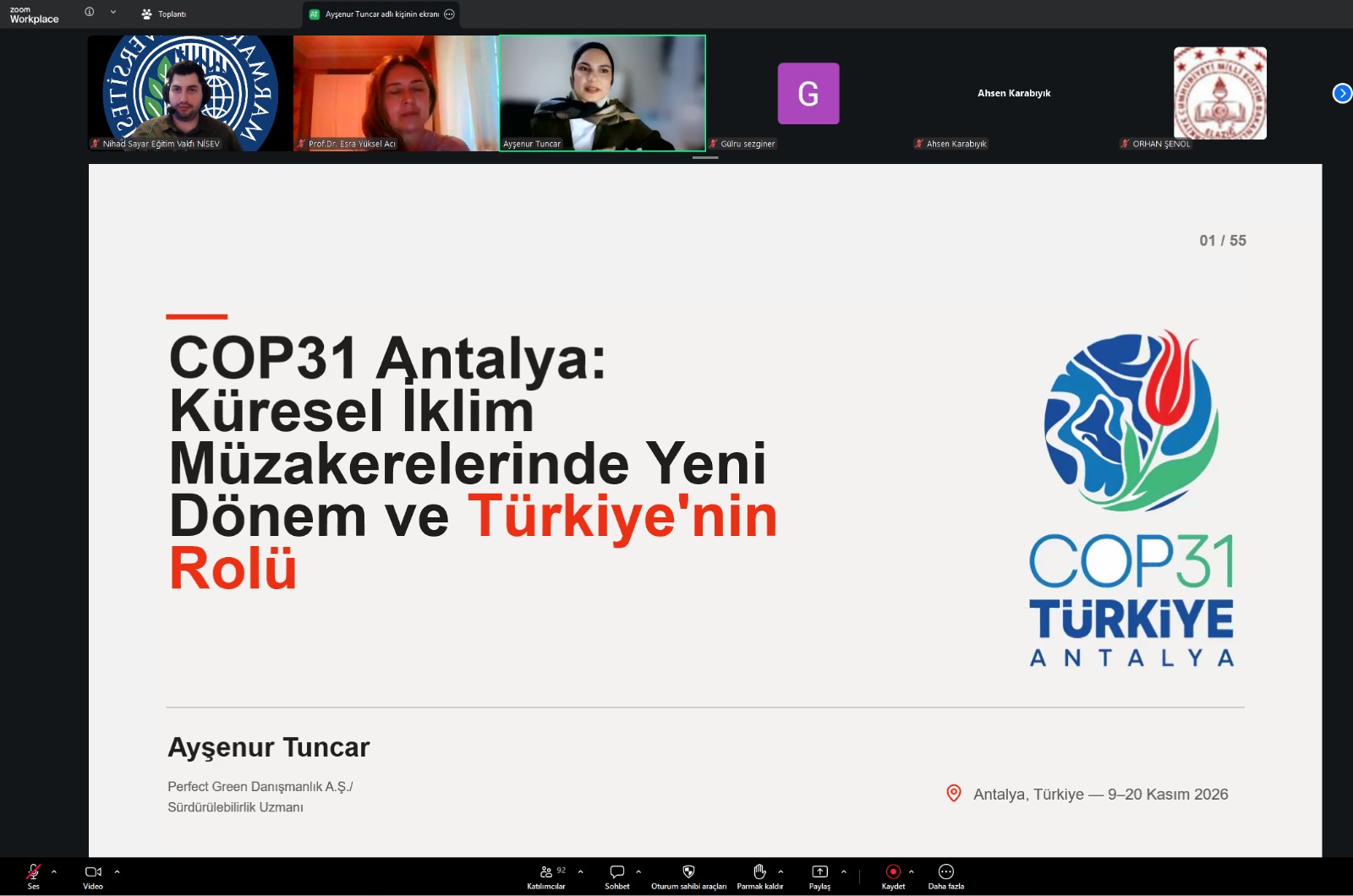Expand video options arrow beside Video

point(117,871)
